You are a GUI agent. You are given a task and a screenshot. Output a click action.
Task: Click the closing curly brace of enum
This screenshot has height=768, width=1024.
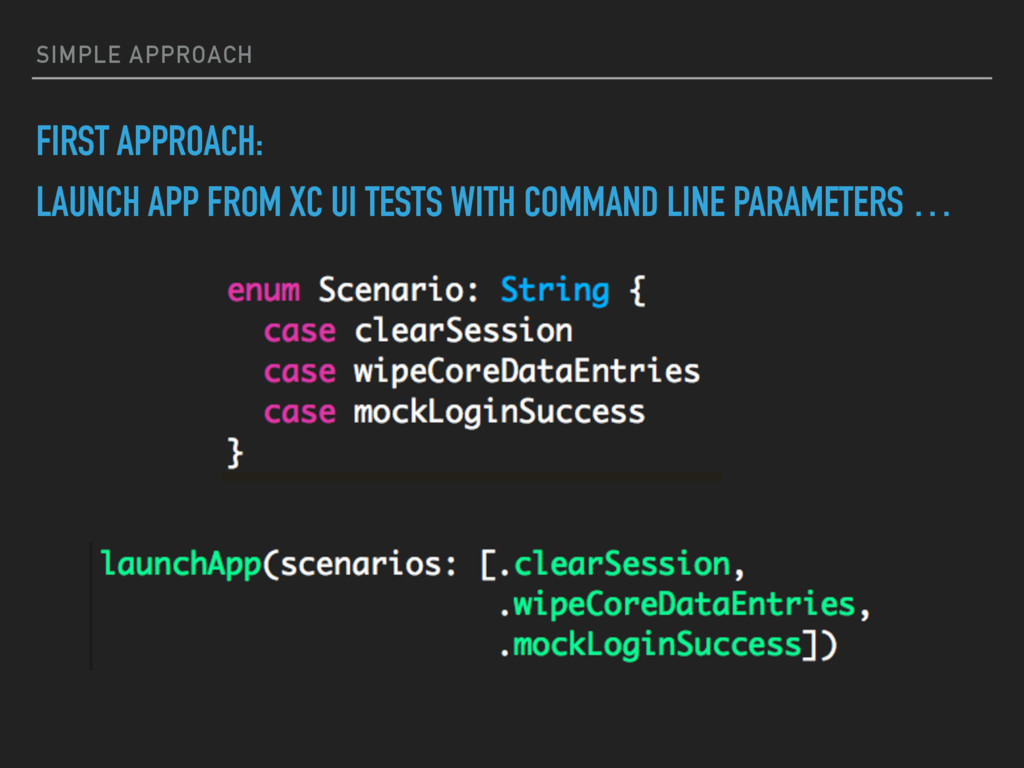click(234, 453)
